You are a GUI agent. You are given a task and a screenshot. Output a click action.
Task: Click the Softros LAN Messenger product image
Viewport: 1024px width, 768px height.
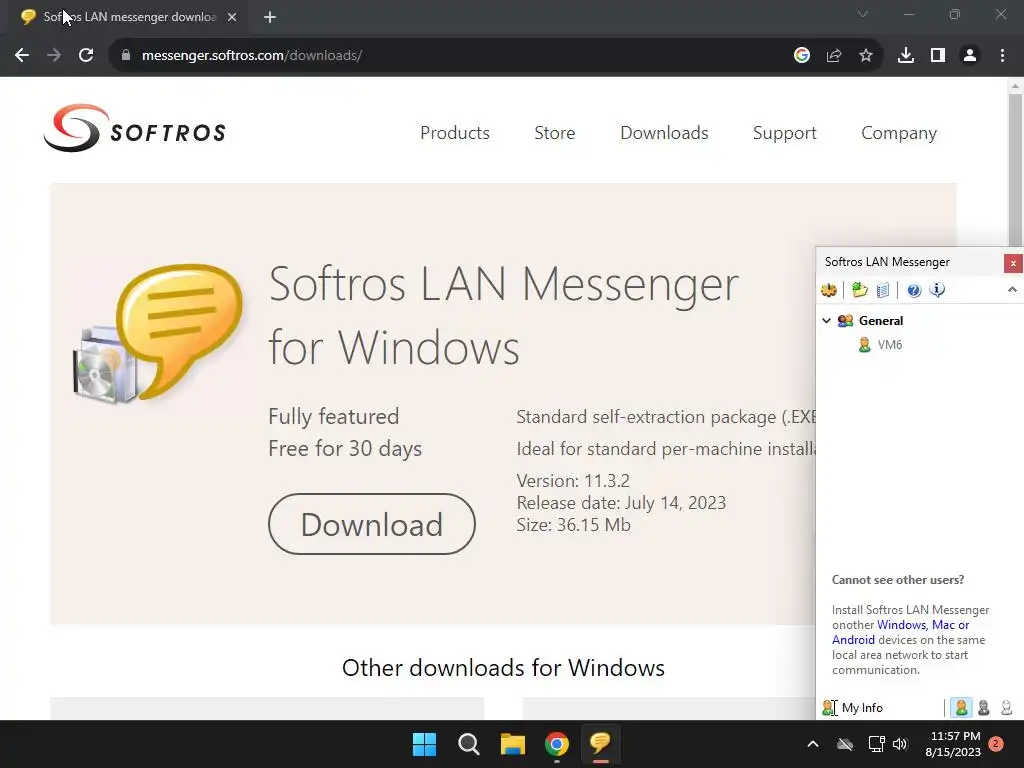(159, 334)
